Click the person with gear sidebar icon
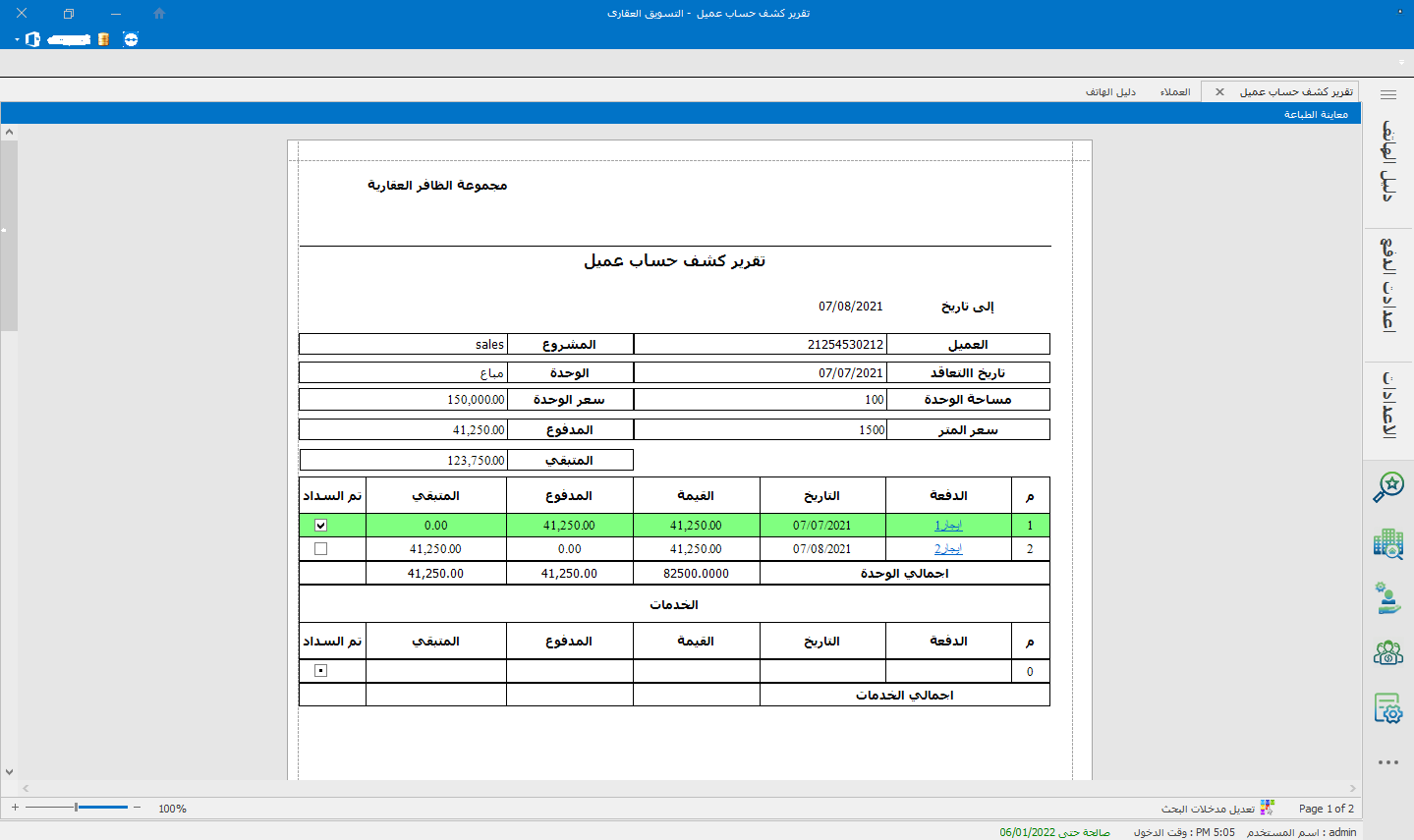 click(x=1387, y=597)
